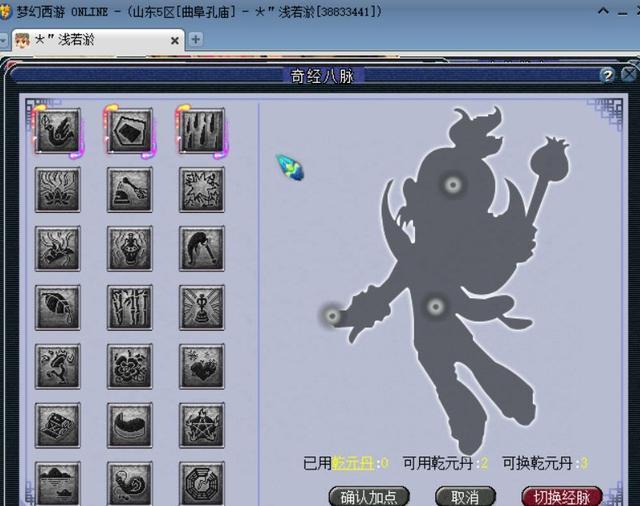Open help via the question mark icon

pyautogui.click(x=607, y=75)
